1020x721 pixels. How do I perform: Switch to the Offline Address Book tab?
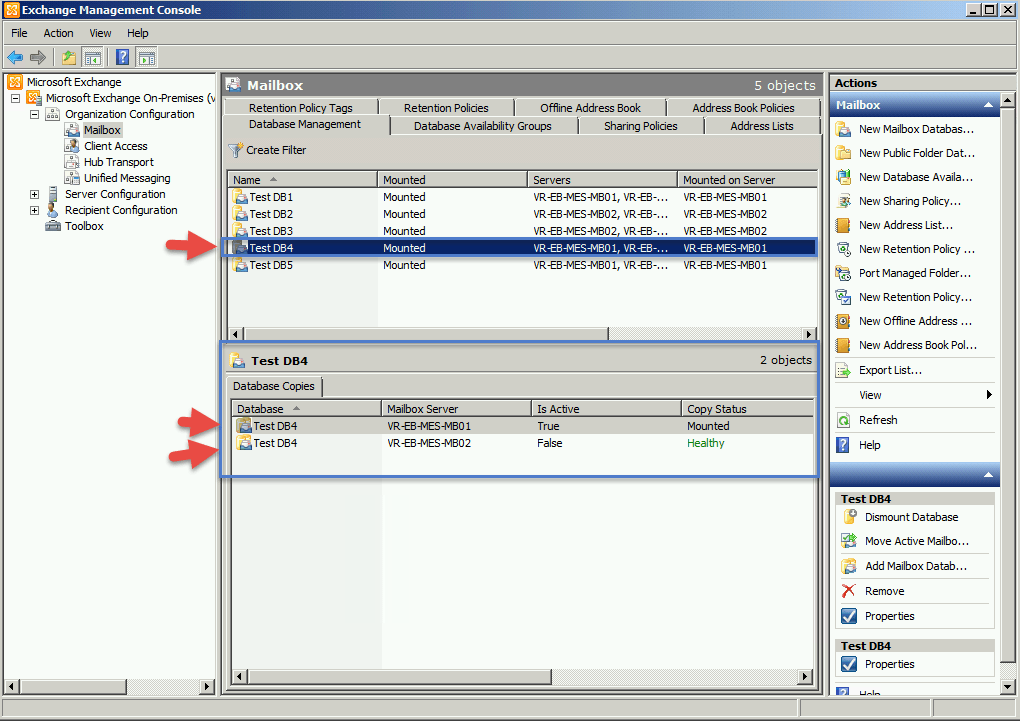point(590,108)
